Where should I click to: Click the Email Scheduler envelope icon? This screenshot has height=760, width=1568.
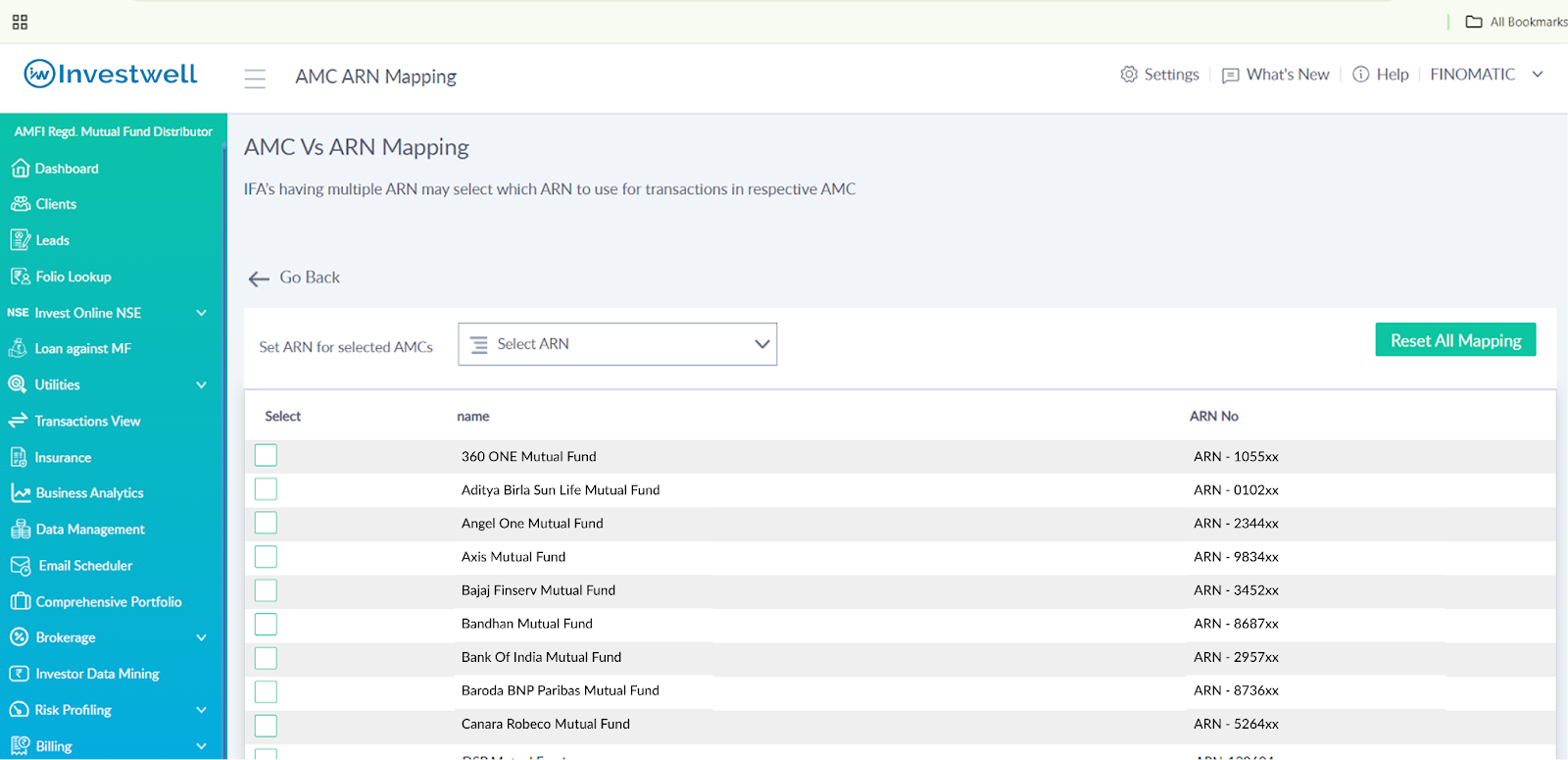tap(21, 566)
